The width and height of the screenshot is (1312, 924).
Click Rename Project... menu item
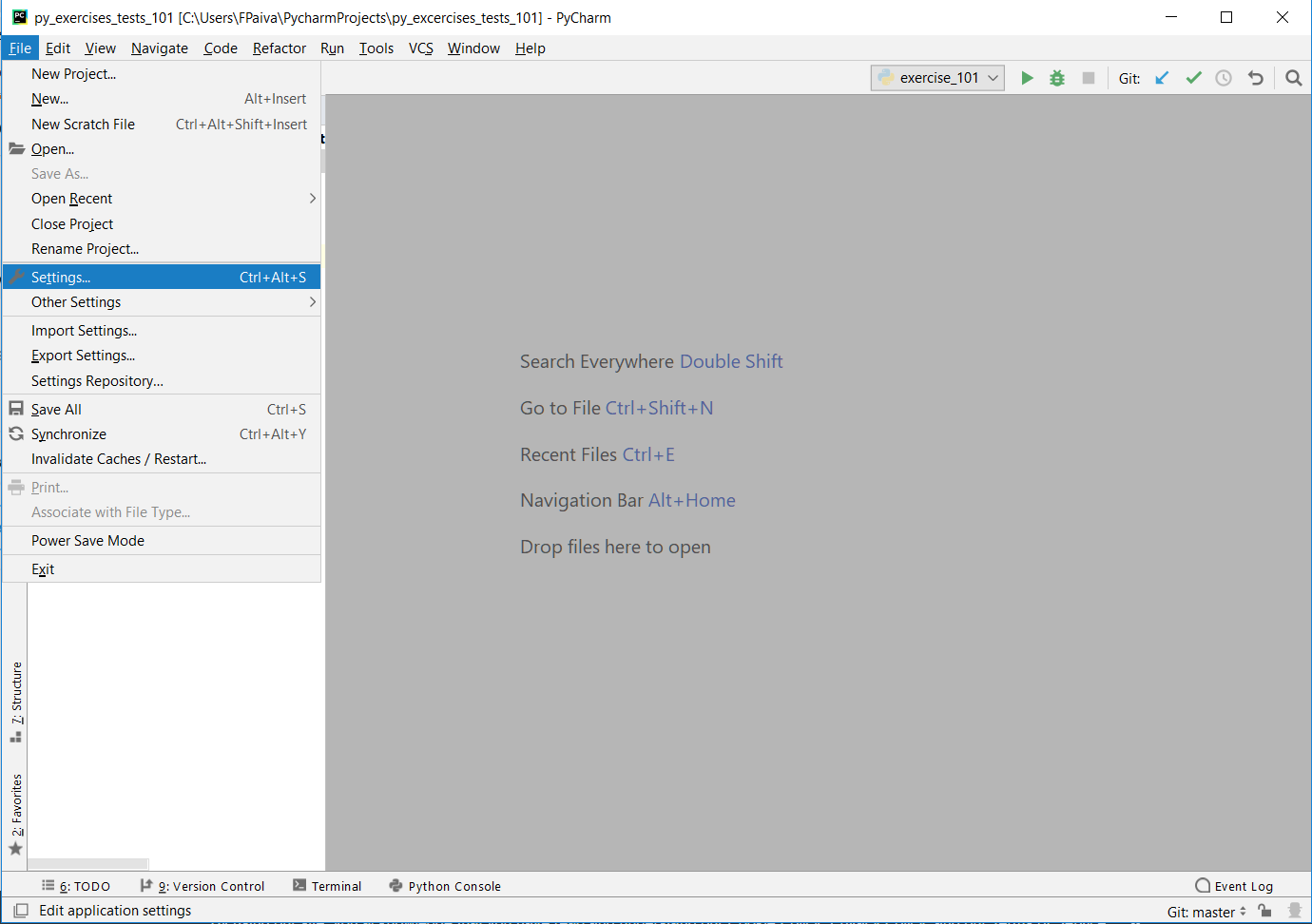tap(162, 249)
